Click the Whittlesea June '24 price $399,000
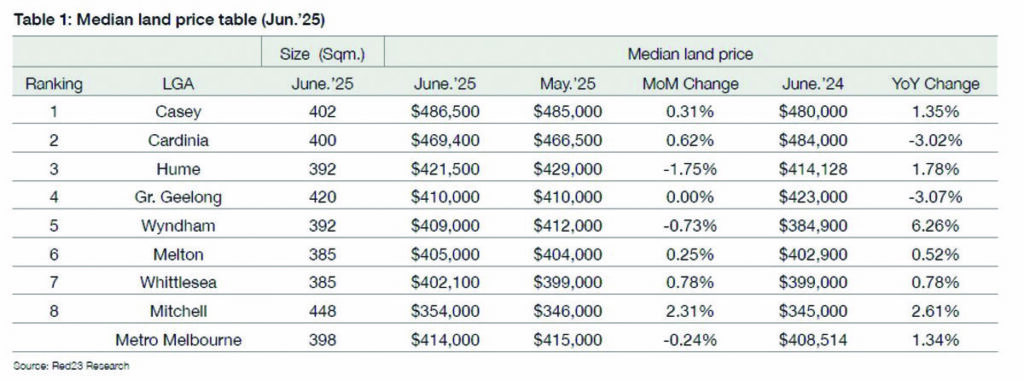This screenshot has height=381, width=1024. click(812, 283)
